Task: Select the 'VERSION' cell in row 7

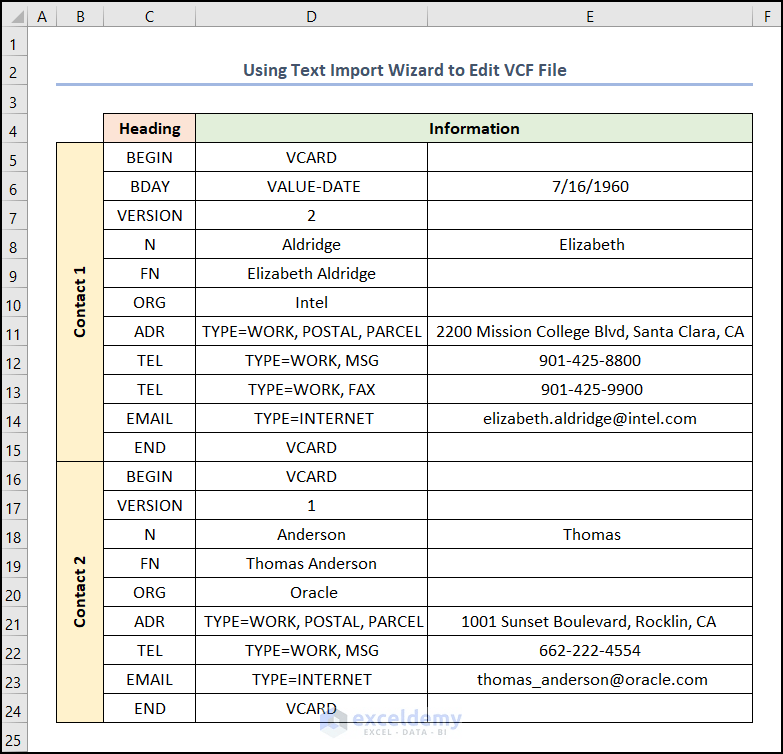Action: coord(149,216)
